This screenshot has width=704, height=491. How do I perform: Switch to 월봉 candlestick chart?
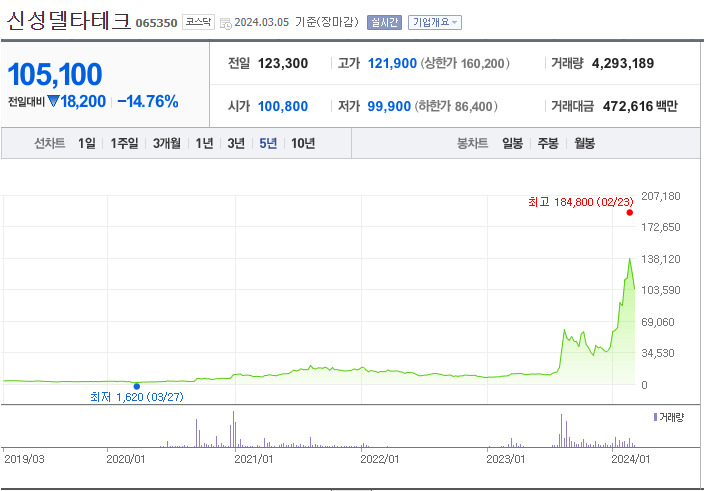585,143
